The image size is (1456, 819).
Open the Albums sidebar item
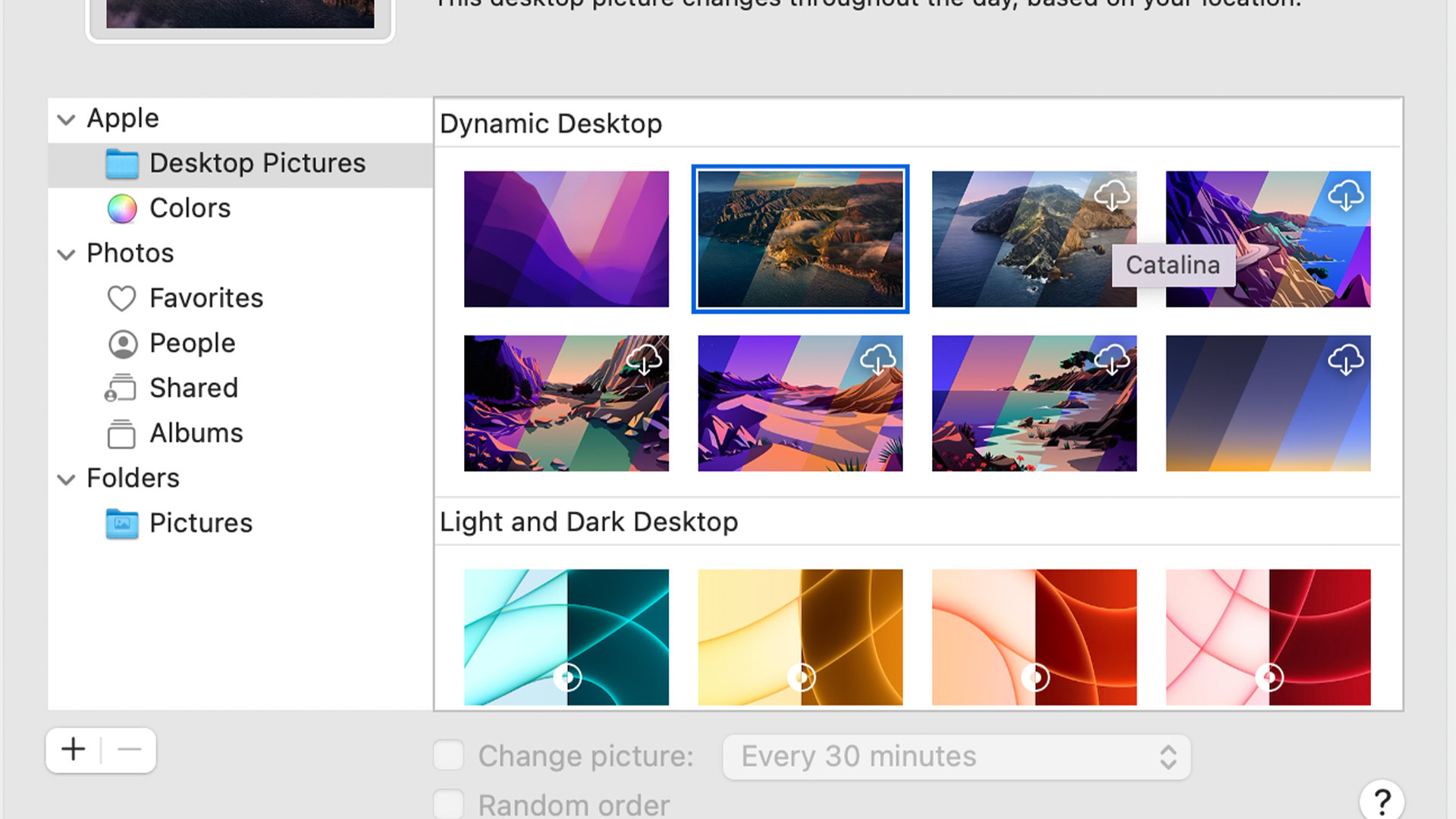196,433
